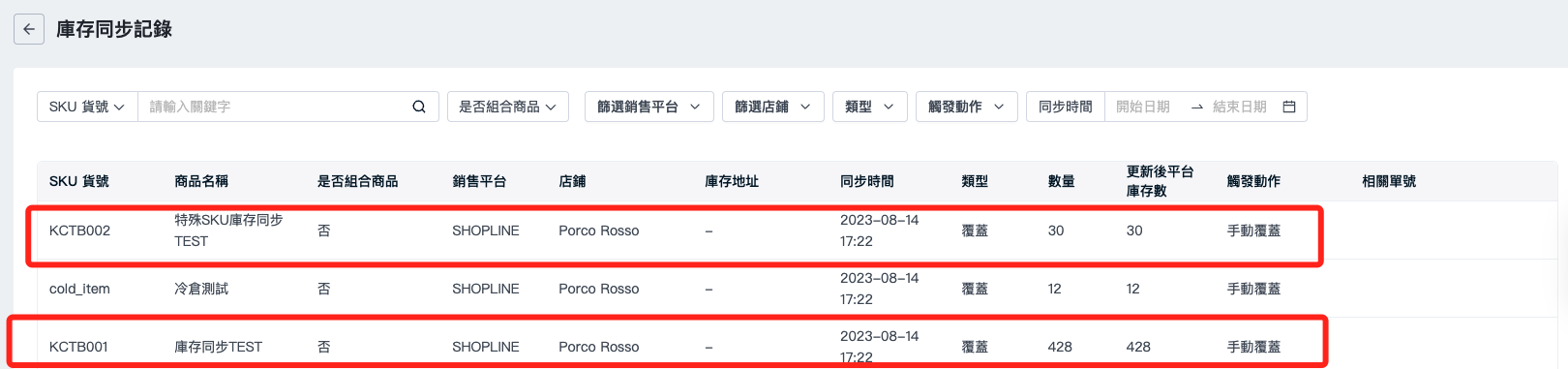Select the KCTB001 SKU cell
1568x369 pixels.
tap(78, 347)
